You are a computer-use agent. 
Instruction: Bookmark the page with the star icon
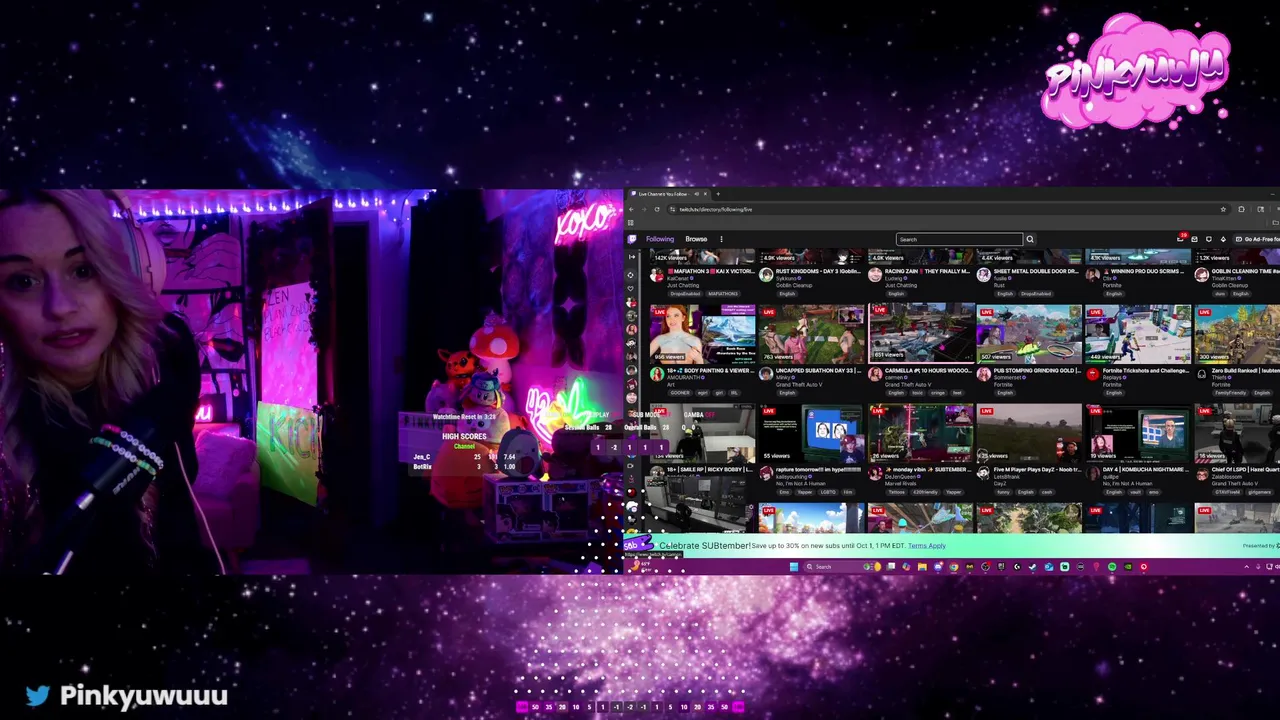coord(1223,209)
